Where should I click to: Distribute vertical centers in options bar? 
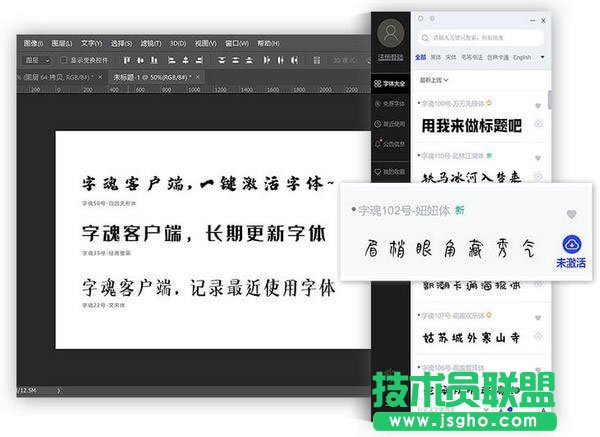click(235, 60)
